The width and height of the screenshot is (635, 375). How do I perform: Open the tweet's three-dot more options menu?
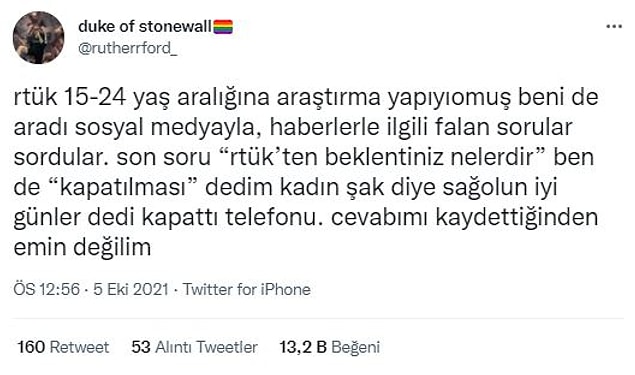coord(614,27)
